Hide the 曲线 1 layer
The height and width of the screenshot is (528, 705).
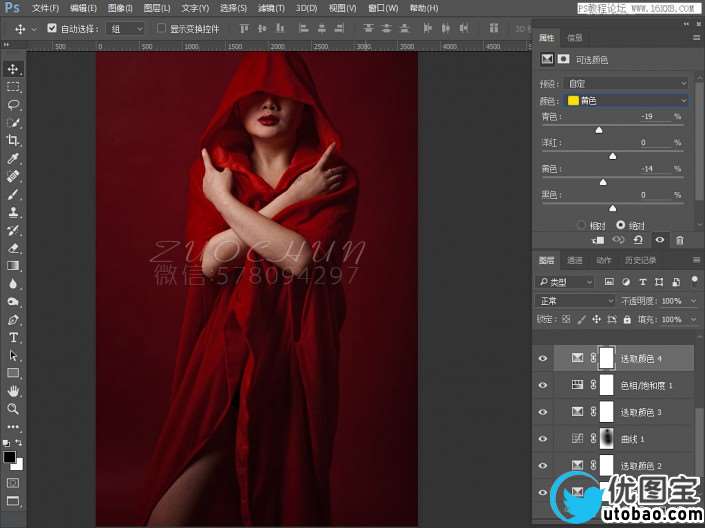[543, 438]
